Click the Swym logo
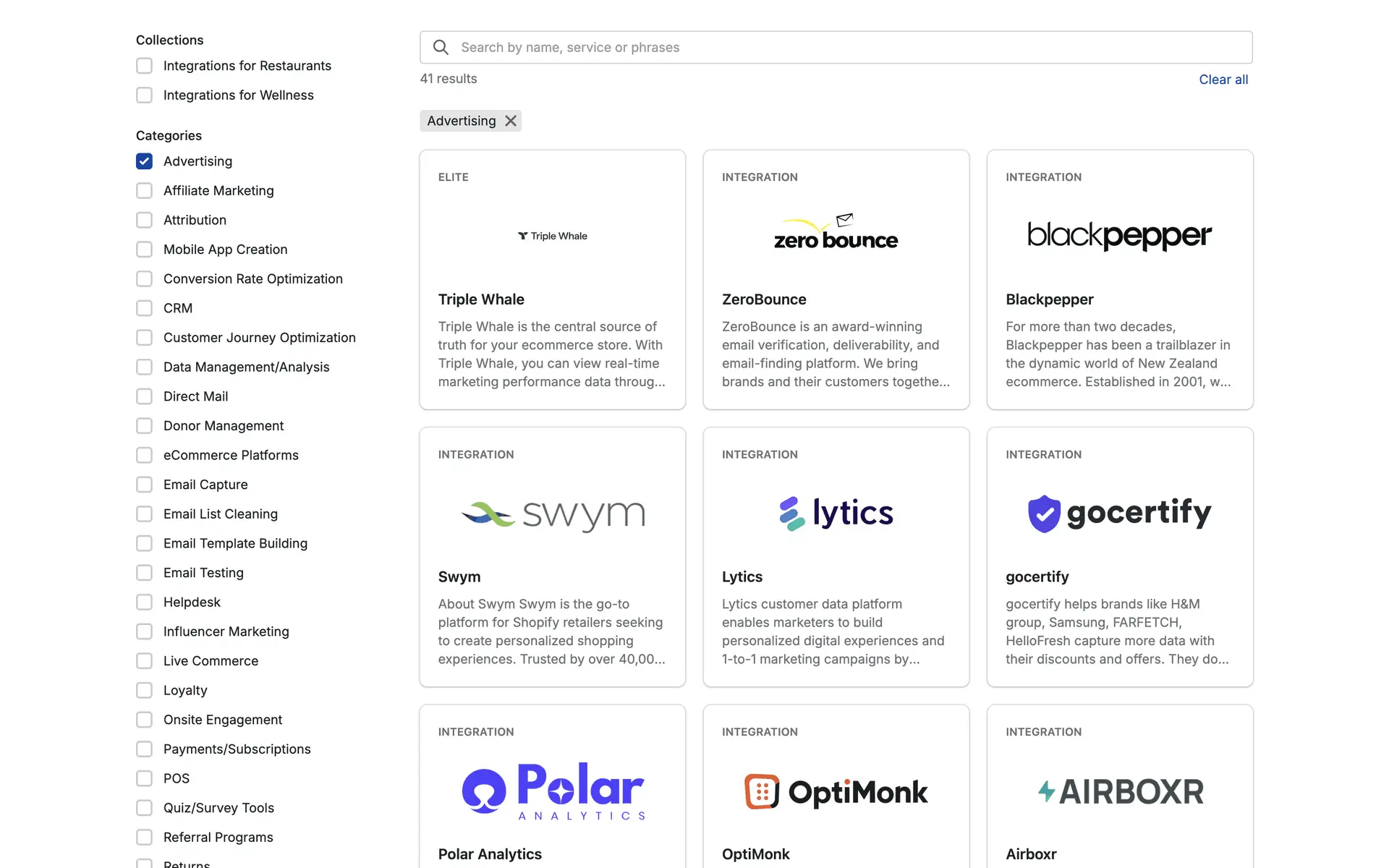1389x868 pixels. click(x=553, y=514)
